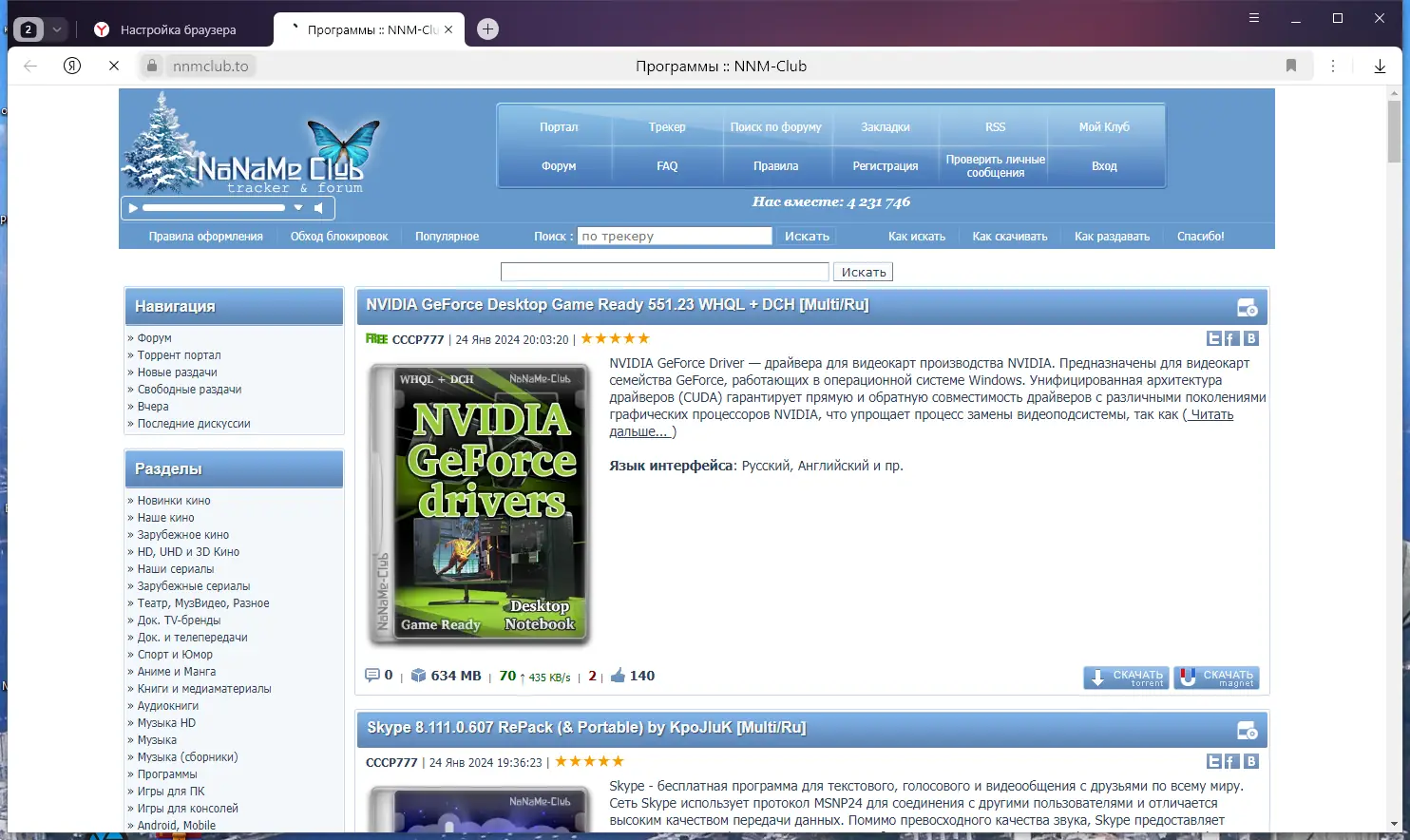The width and height of the screenshot is (1410, 840).
Task: Open the Новинки кино section
Action: coord(174,501)
